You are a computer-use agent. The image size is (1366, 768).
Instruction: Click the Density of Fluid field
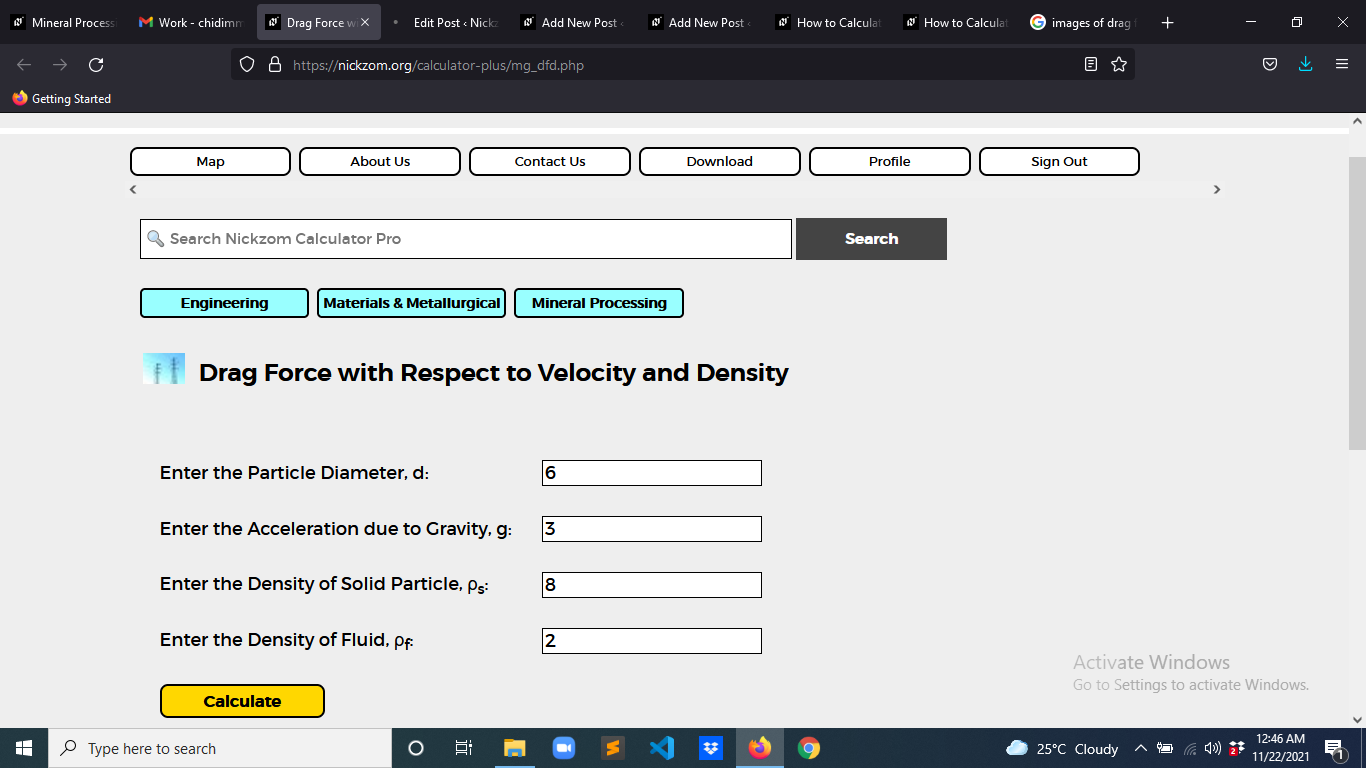point(652,641)
